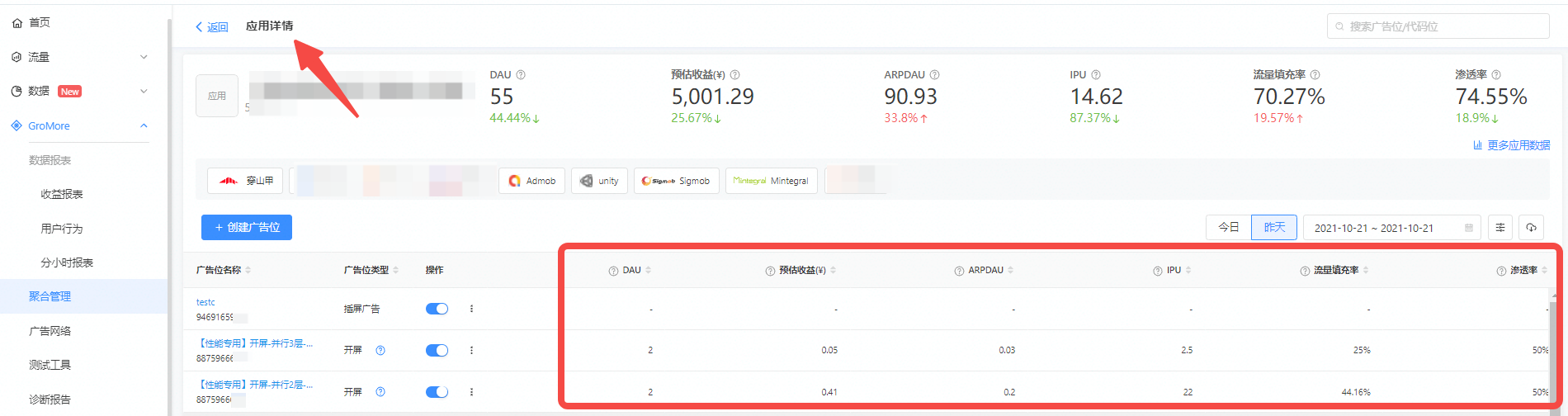Image resolution: width=1568 pixels, height=416 pixels.
Task: Sort table by 预估收益 column
Action: point(833,271)
